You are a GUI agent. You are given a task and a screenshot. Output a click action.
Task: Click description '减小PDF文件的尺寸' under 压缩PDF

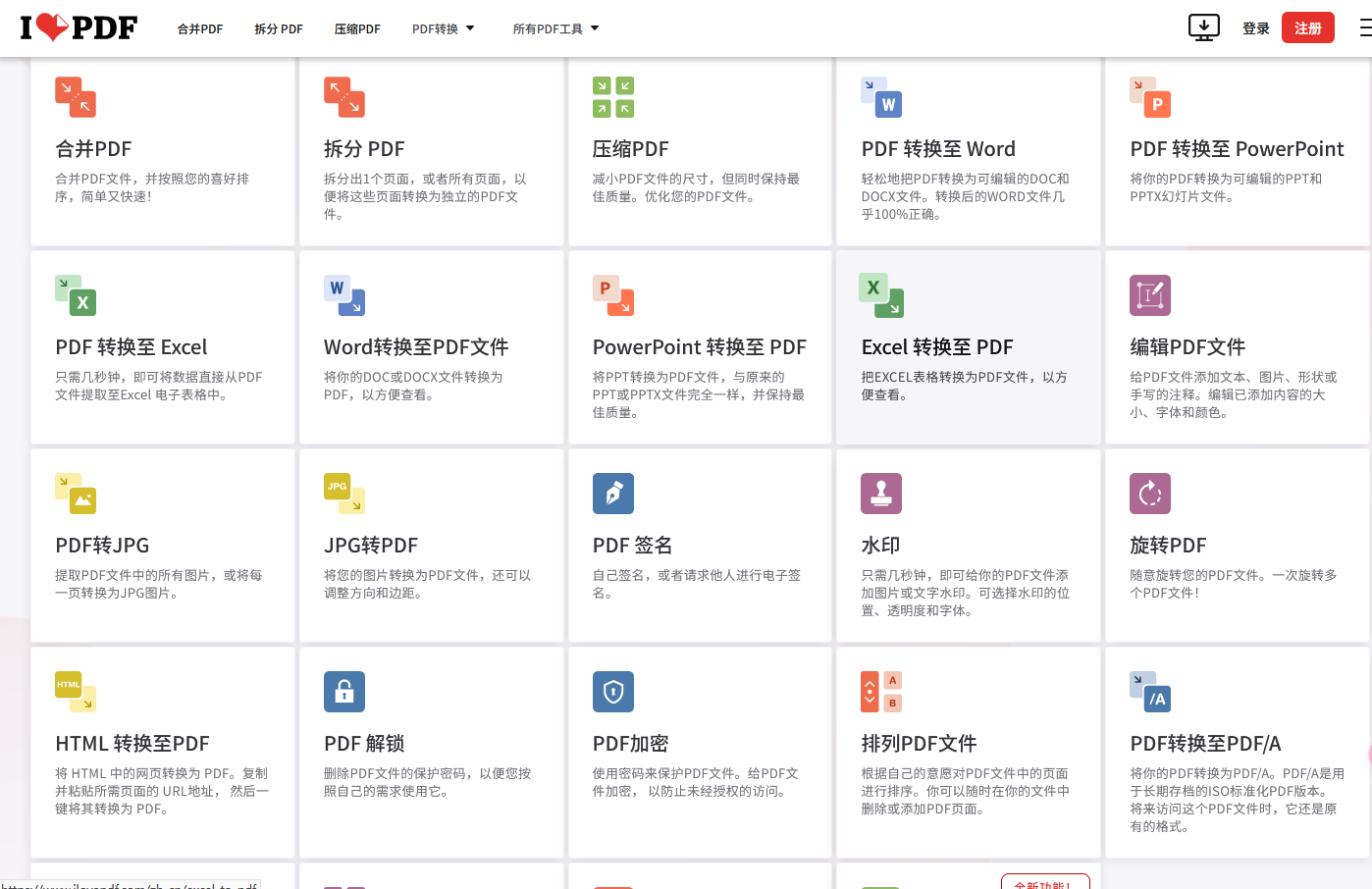click(x=696, y=187)
